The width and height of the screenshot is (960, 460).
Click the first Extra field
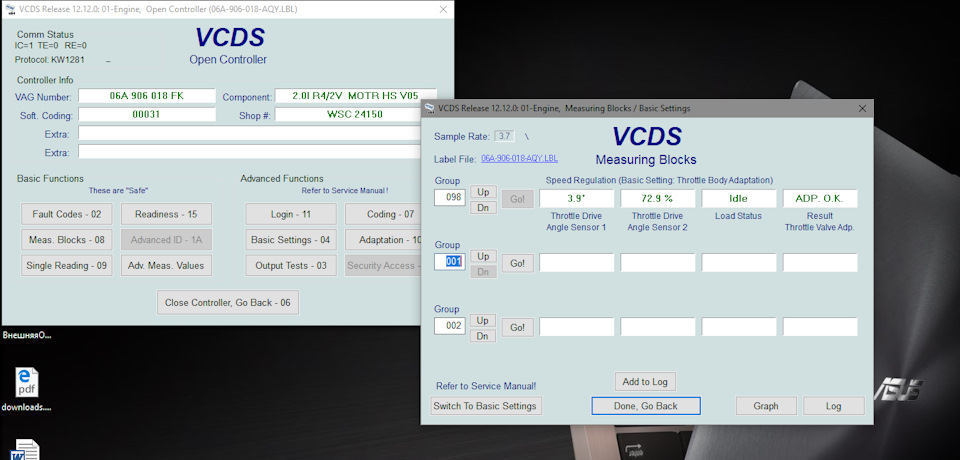point(250,134)
